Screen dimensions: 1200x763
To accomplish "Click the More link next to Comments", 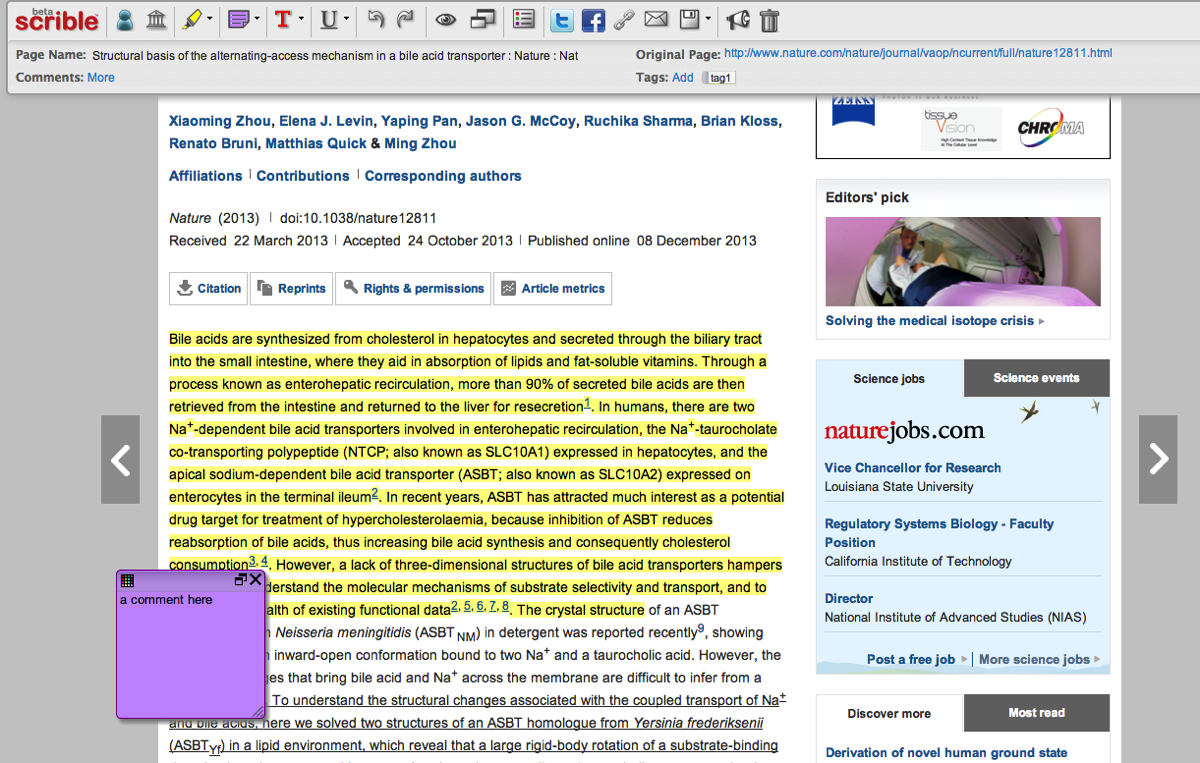I will pyautogui.click(x=101, y=77).
